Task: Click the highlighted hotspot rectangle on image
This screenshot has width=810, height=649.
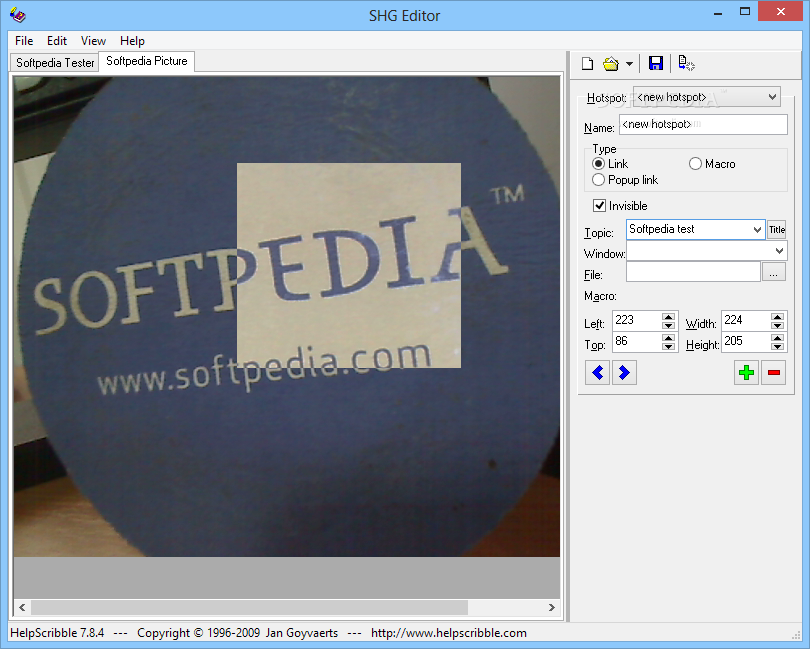Action: pyautogui.click(x=349, y=266)
